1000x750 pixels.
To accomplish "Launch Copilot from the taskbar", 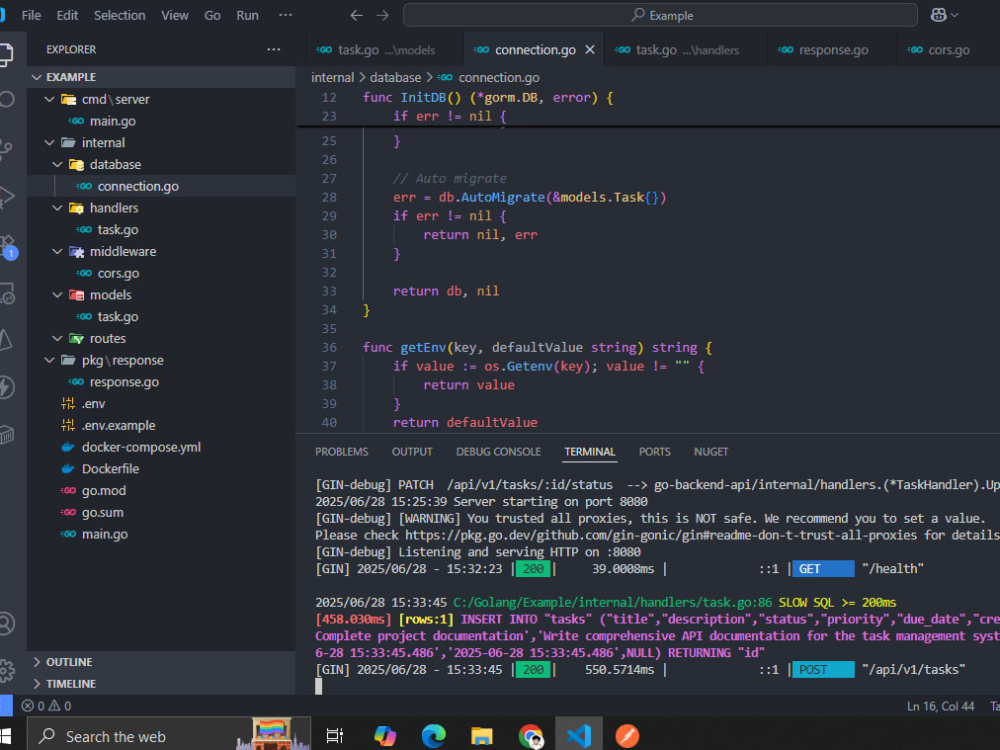I will (385, 735).
